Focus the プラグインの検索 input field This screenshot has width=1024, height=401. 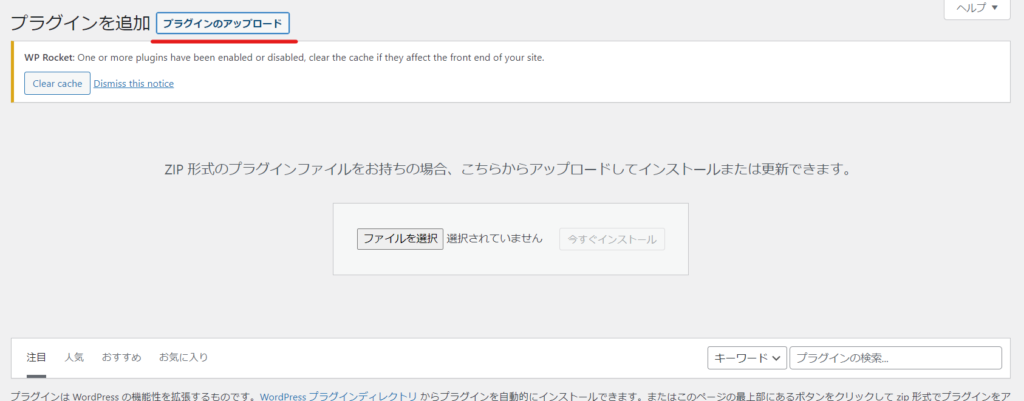tap(895, 358)
